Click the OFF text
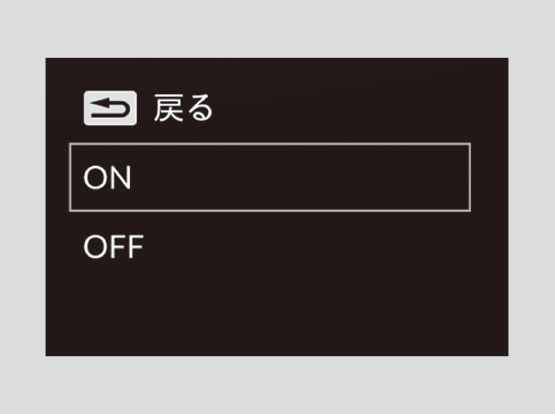 click(114, 246)
